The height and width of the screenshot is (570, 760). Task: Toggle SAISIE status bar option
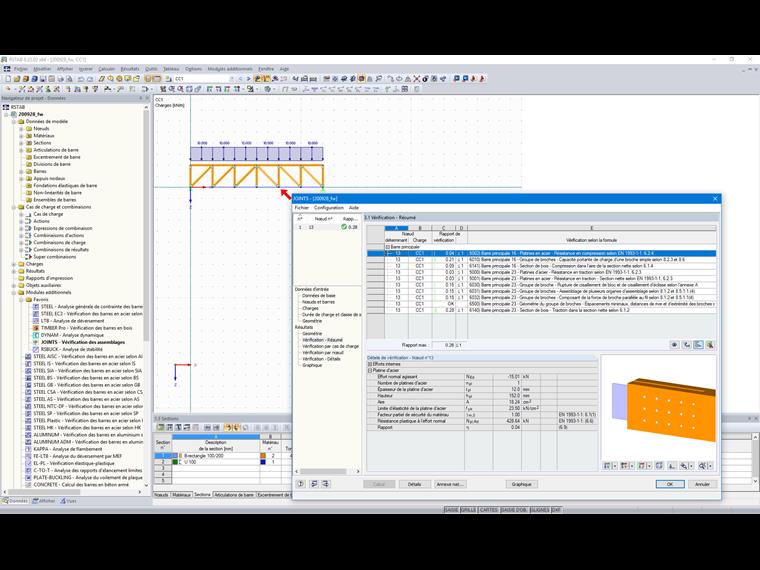coord(451,510)
